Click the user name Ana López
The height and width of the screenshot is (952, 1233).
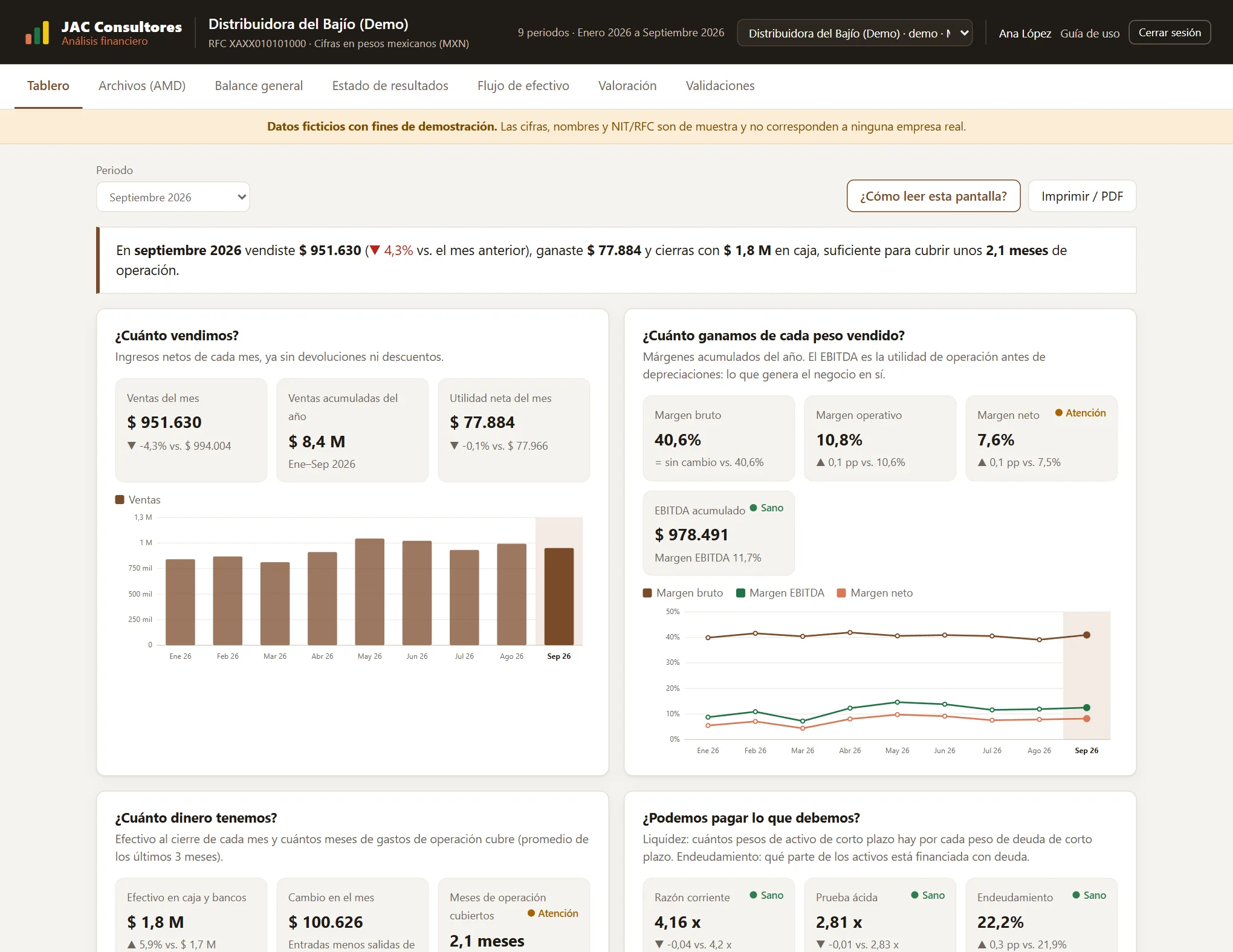point(1024,33)
